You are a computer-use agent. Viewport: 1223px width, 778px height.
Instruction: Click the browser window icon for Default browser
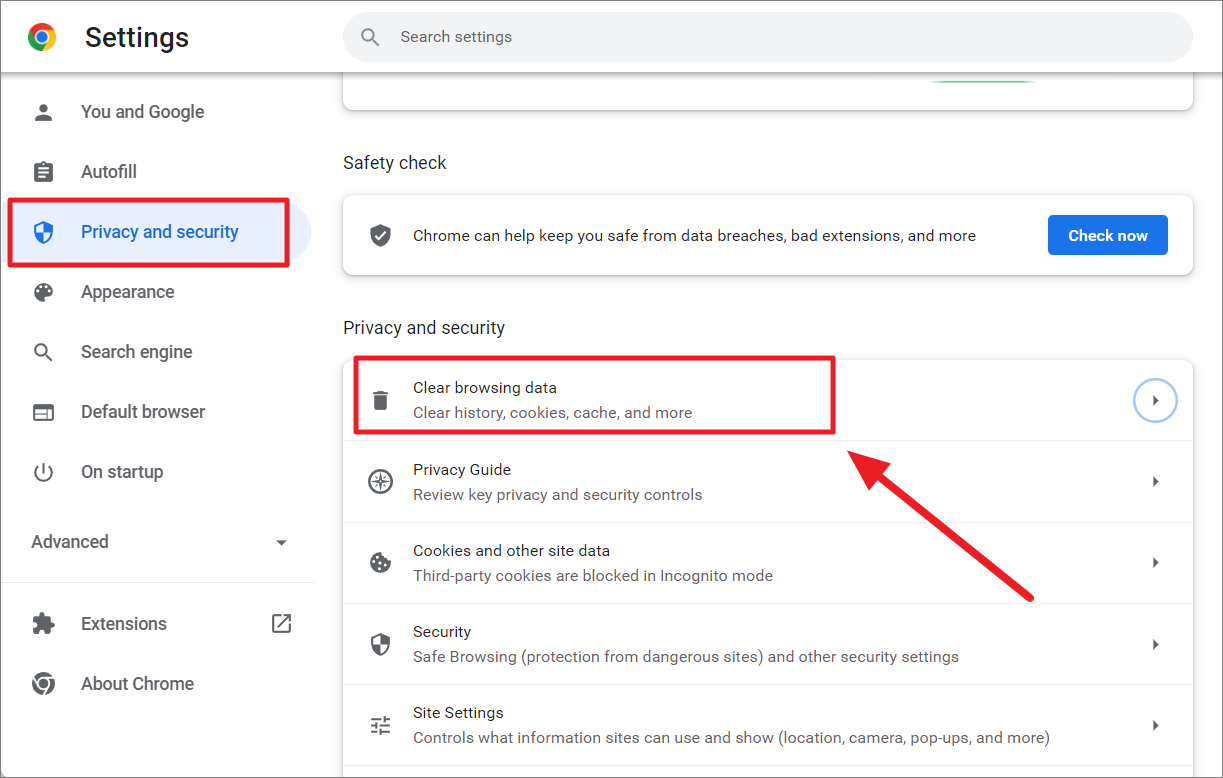coord(43,412)
